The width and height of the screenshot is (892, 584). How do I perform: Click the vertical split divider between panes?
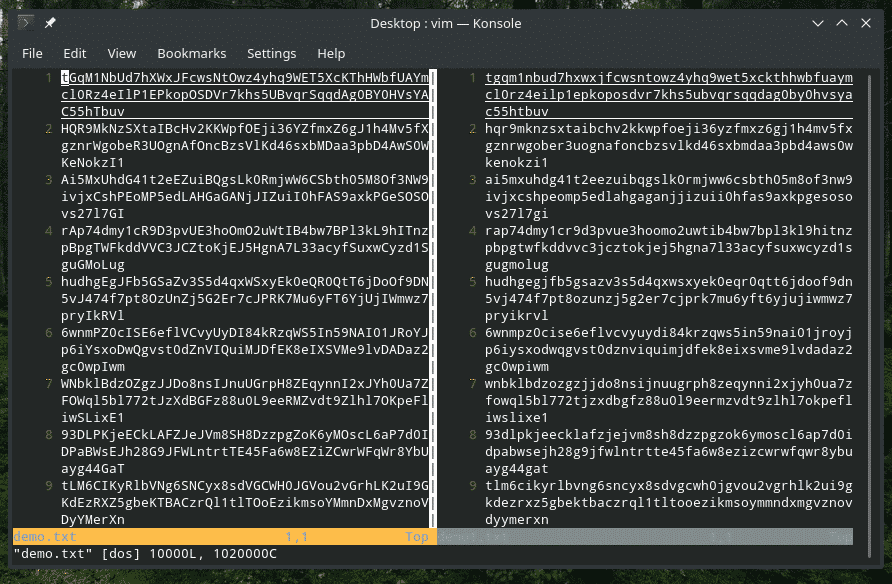pyautogui.click(x=433, y=300)
